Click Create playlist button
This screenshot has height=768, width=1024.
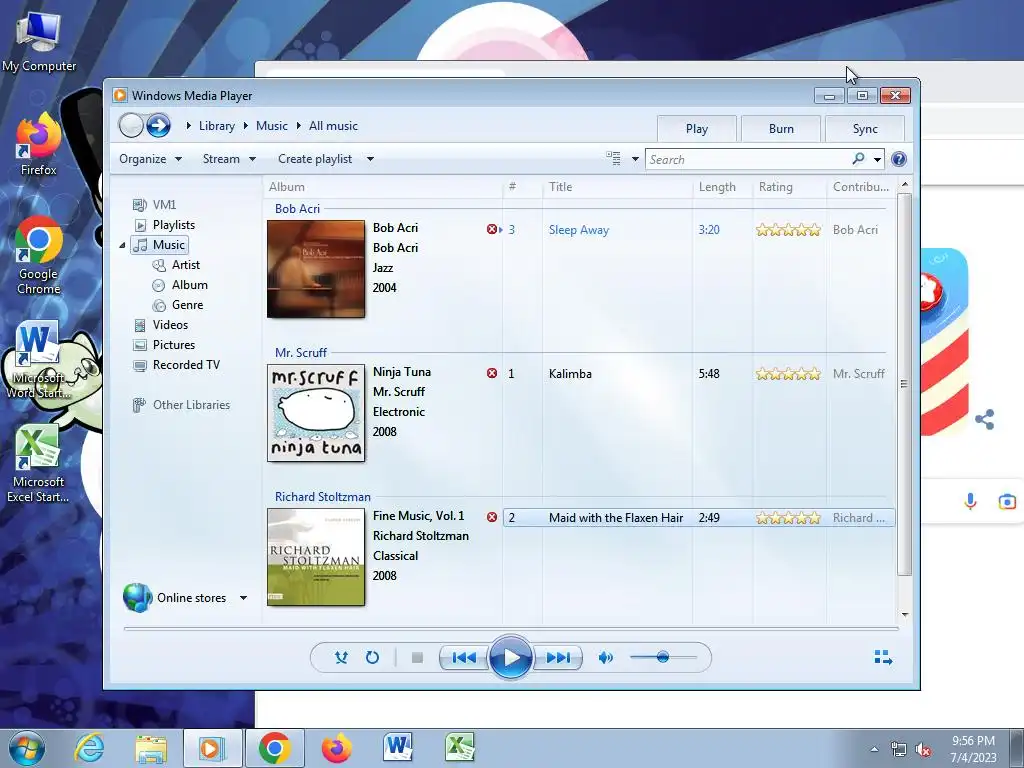(315, 159)
